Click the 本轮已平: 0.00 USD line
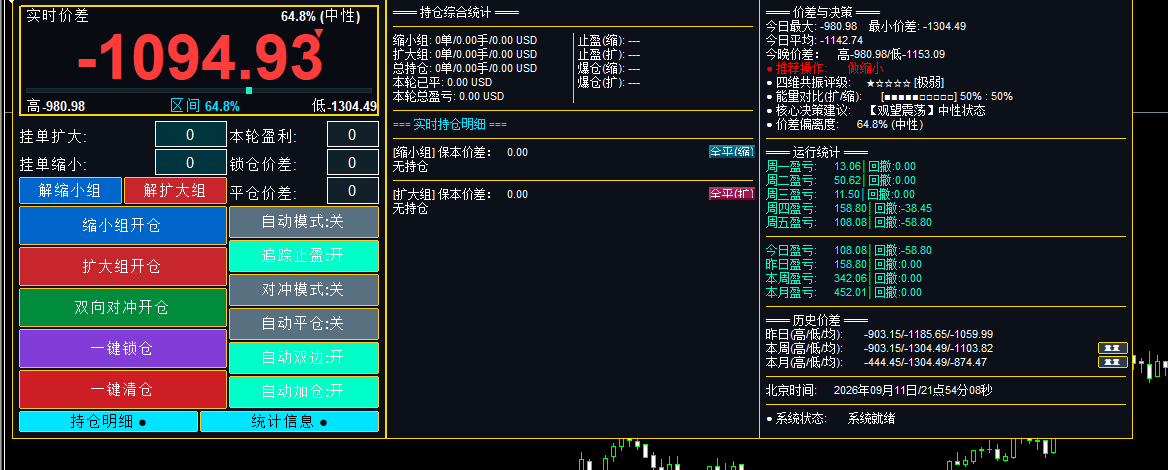 coord(442,82)
